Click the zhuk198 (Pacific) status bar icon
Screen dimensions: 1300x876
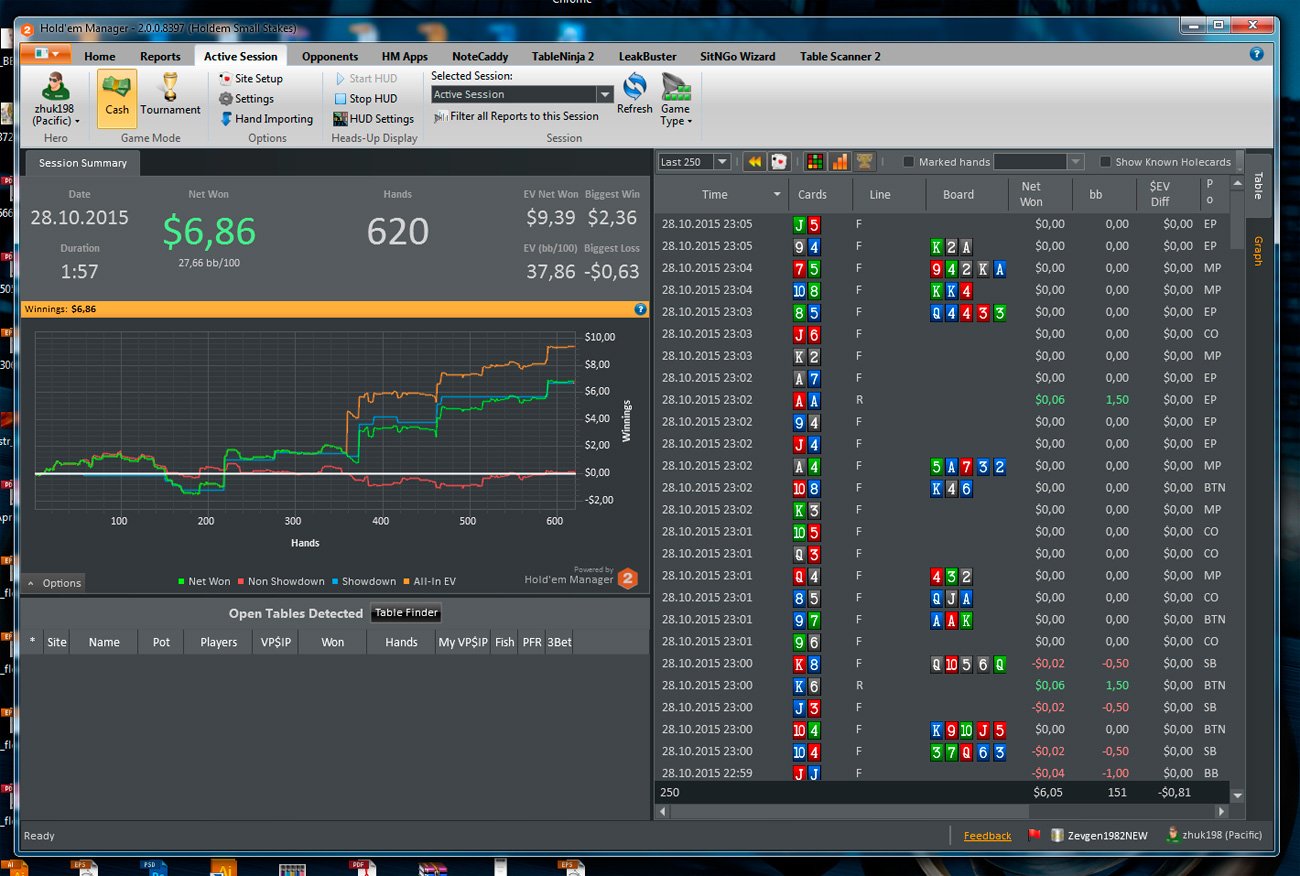point(1173,835)
